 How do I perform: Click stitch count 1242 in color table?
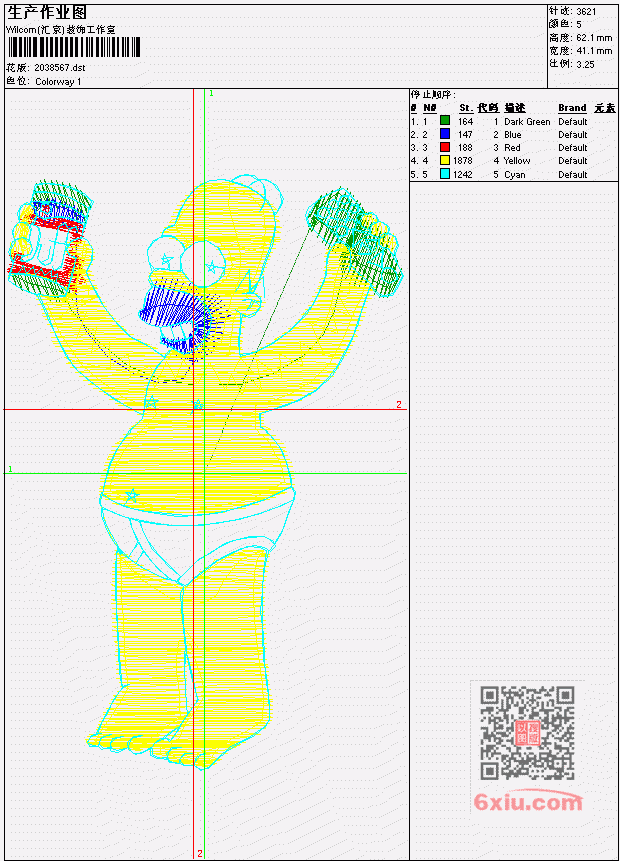pos(463,175)
